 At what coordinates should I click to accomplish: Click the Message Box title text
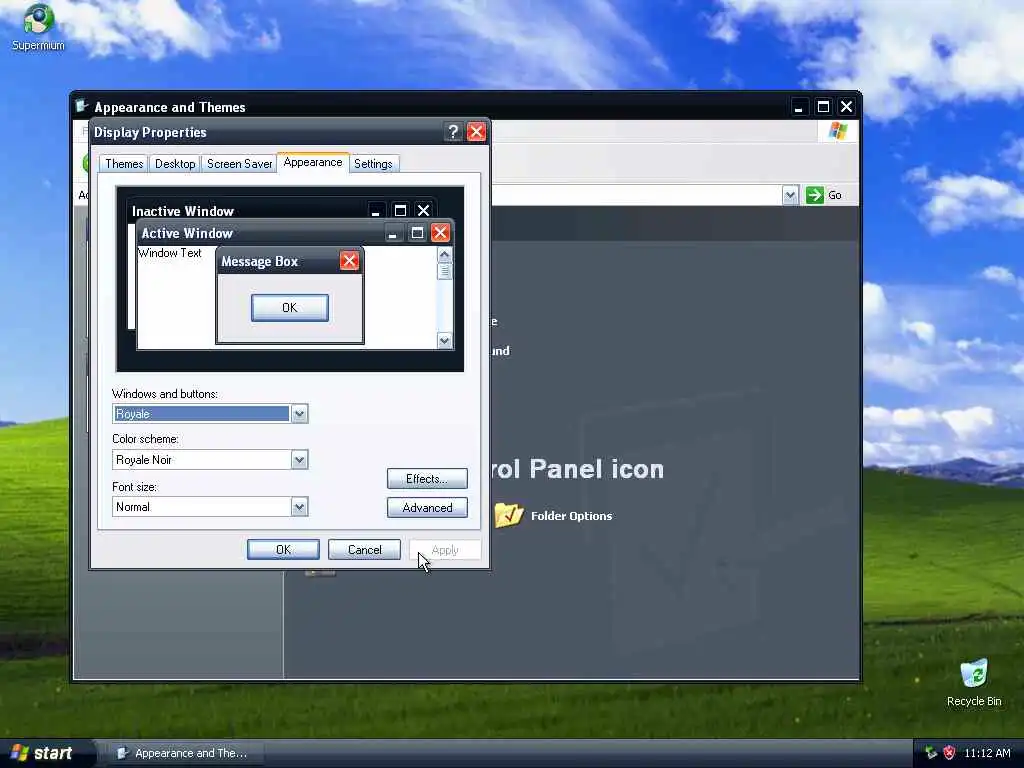tap(259, 261)
